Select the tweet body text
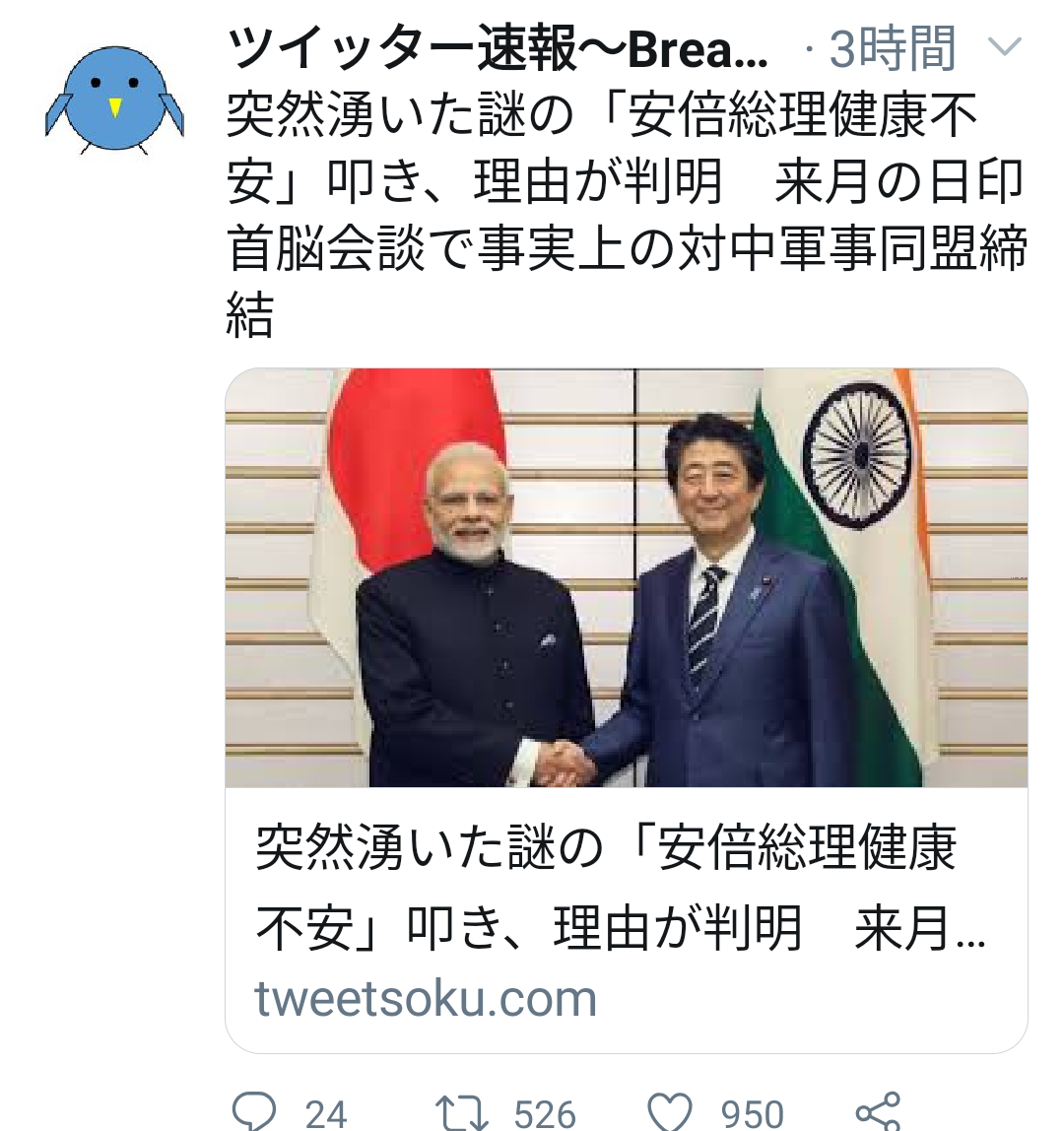 tap(627, 215)
